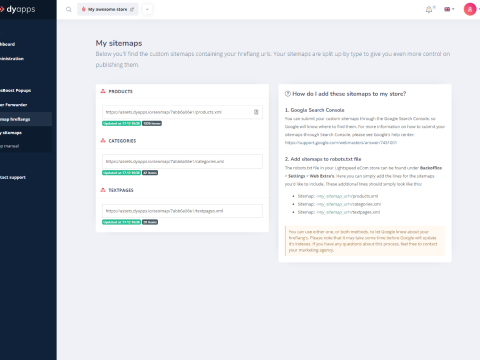Click the Textpages section sitemap icon
Viewport: 480px width, 360px height.
(103, 190)
